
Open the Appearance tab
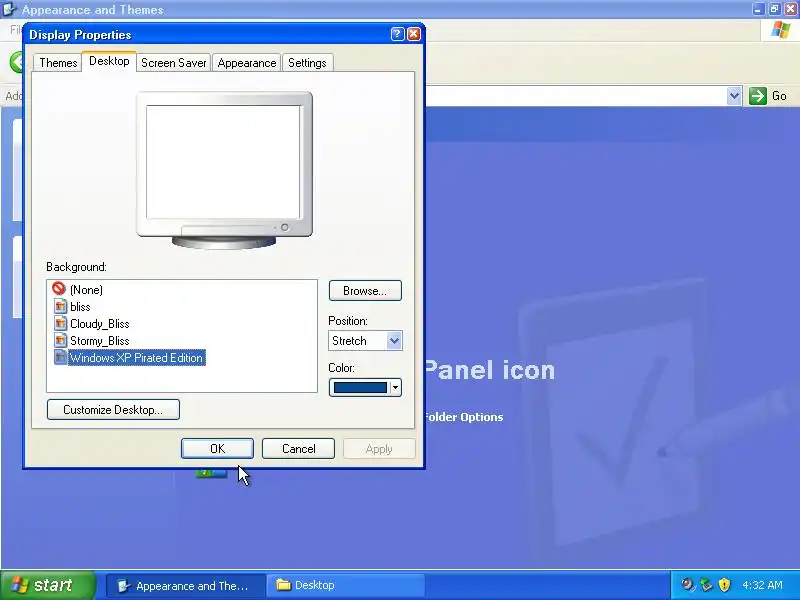click(x=246, y=63)
